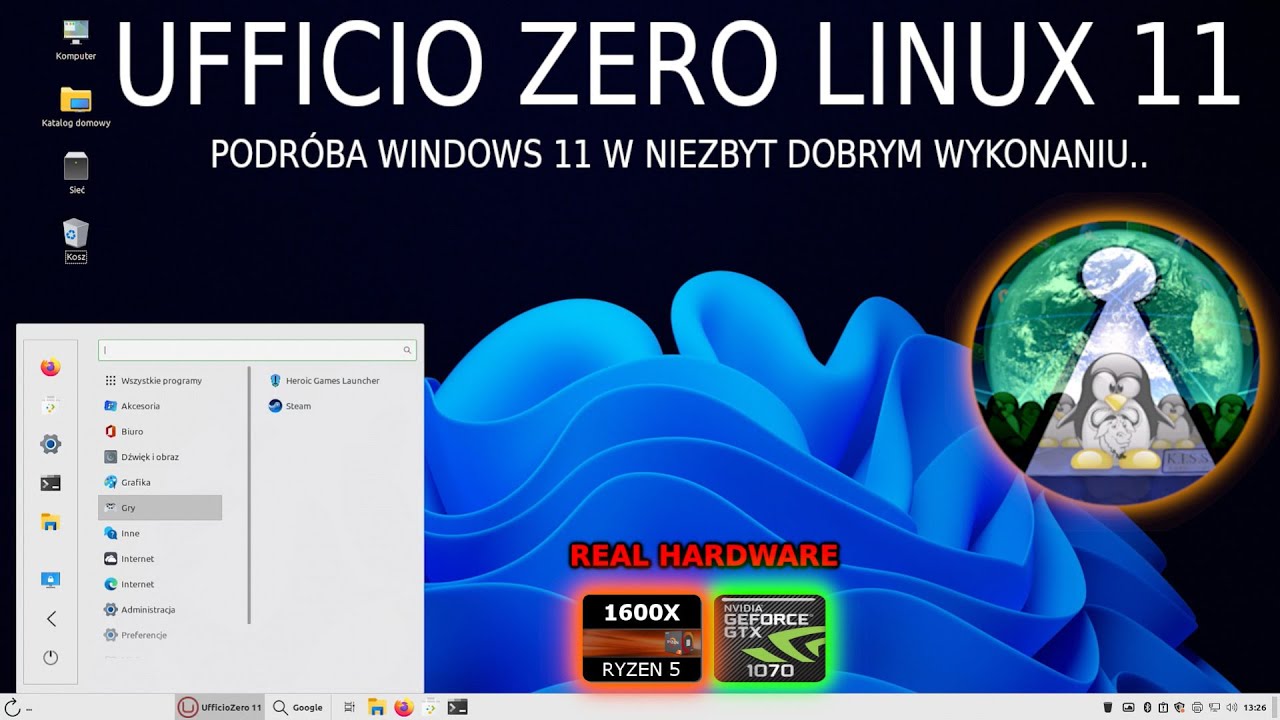The height and width of the screenshot is (720, 1280).
Task: Open system settings gear in menu sidebar
Action: coord(50,444)
